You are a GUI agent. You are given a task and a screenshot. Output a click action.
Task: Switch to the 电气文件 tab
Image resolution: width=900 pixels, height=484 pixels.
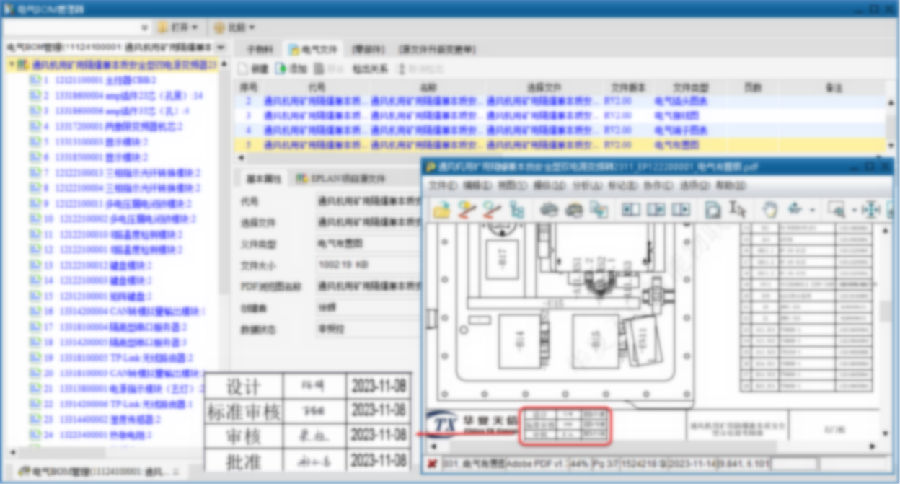315,49
